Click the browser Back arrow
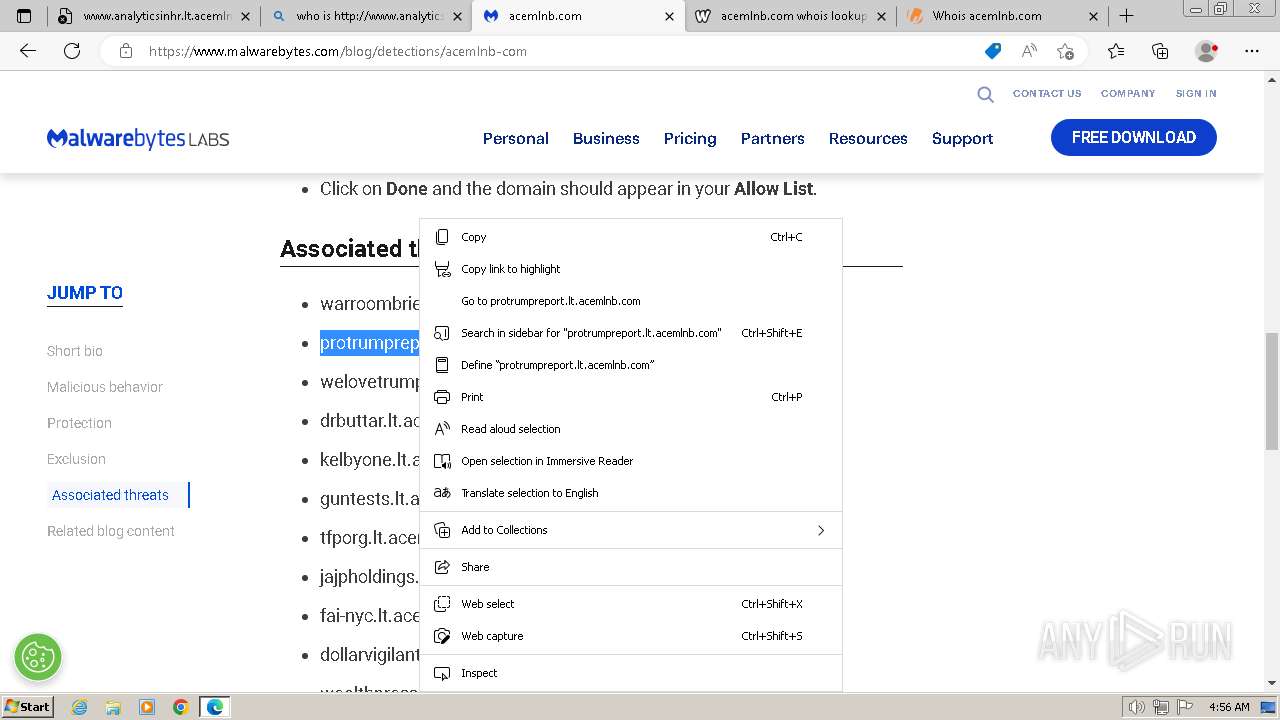 tap(28, 51)
